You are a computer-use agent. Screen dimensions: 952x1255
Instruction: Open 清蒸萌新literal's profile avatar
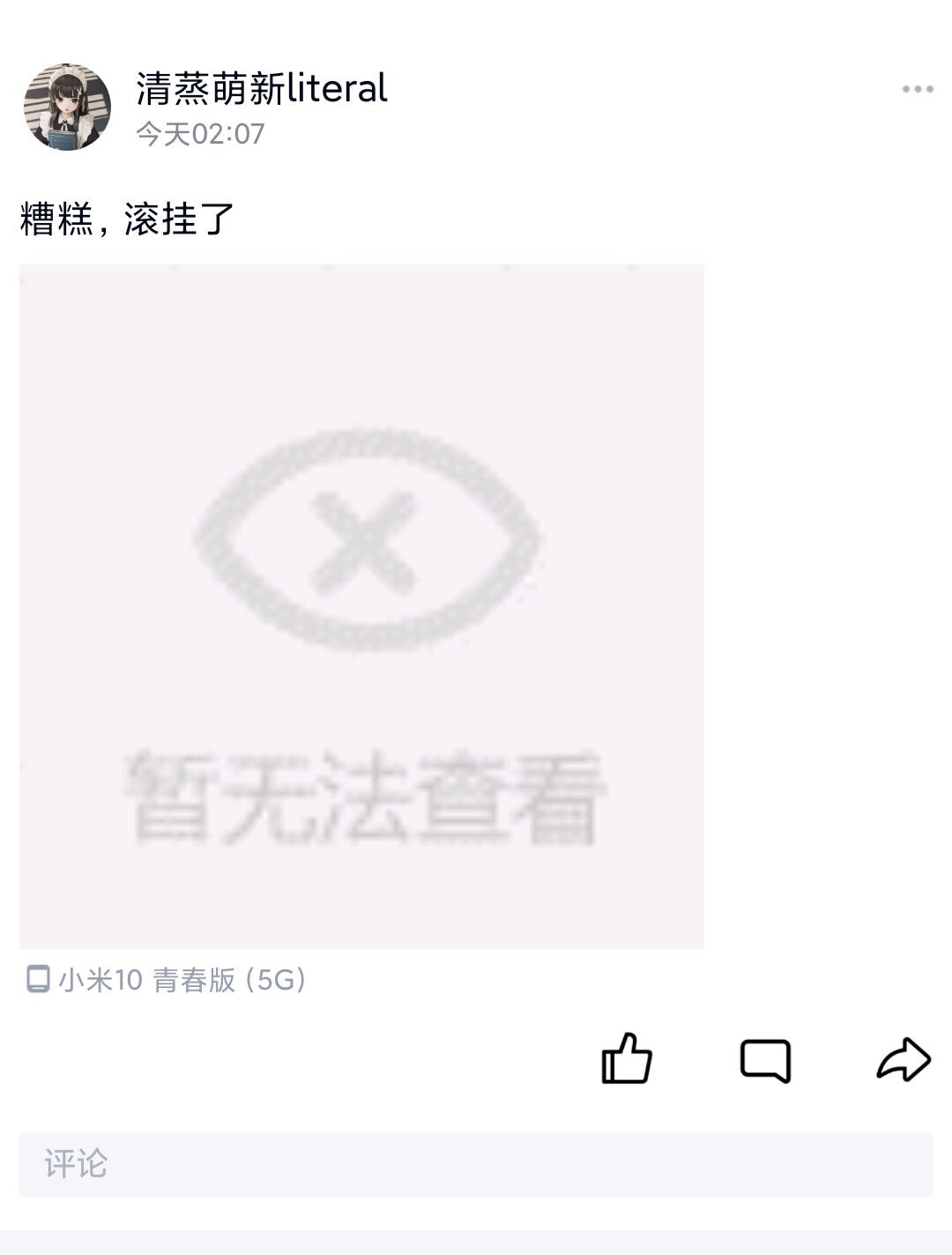67,107
